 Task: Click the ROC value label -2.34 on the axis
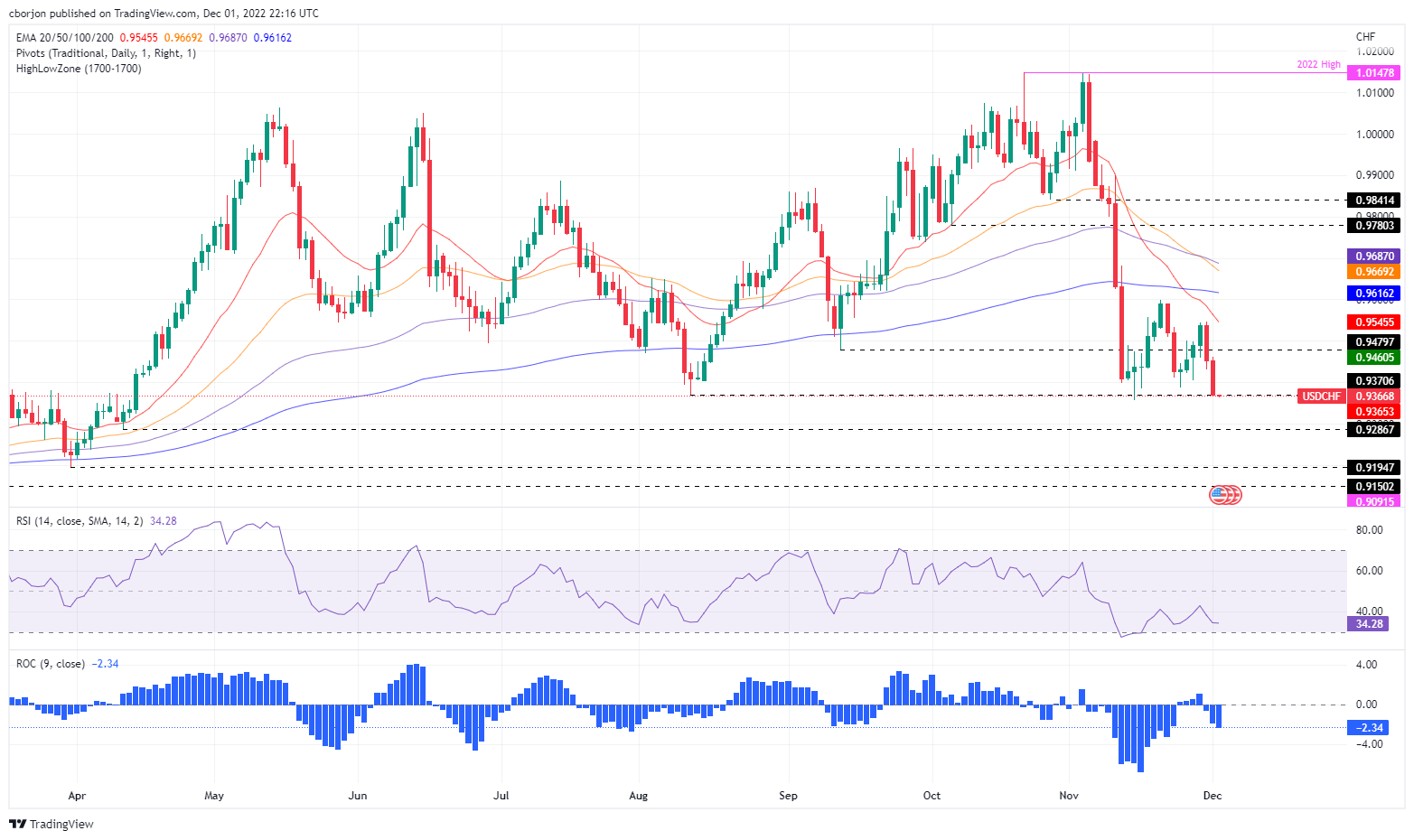coord(1370,728)
